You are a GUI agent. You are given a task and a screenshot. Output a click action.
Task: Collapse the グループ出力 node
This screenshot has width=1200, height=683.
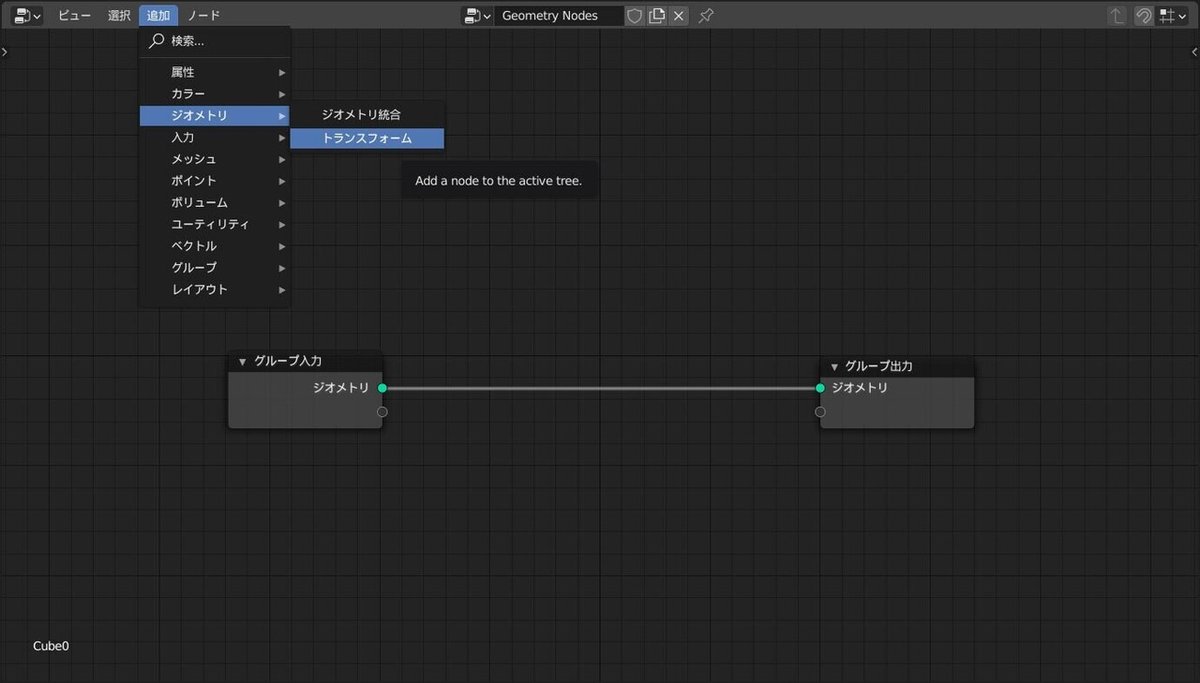click(x=834, y=367)
